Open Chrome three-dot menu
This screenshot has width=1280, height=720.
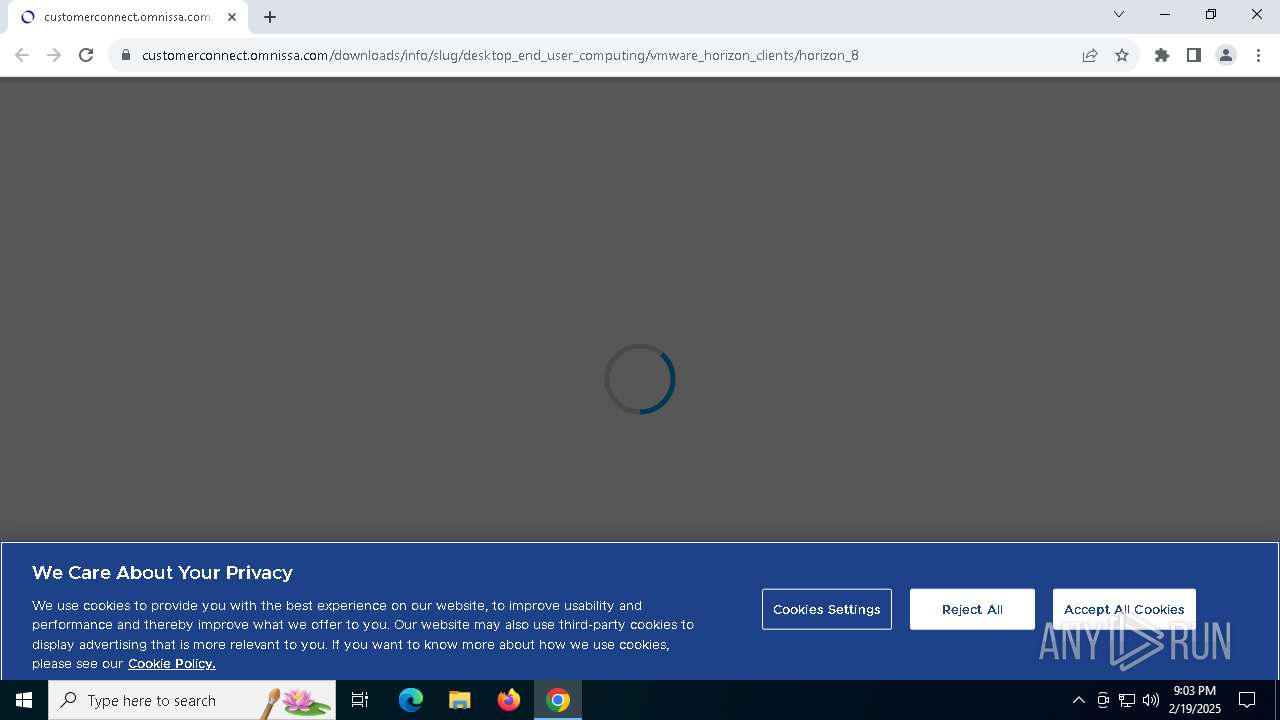click(x=1258, y=55)
